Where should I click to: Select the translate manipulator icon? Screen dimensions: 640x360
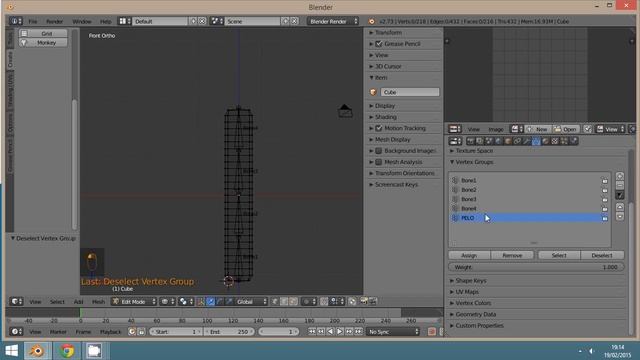pos(210,302)
